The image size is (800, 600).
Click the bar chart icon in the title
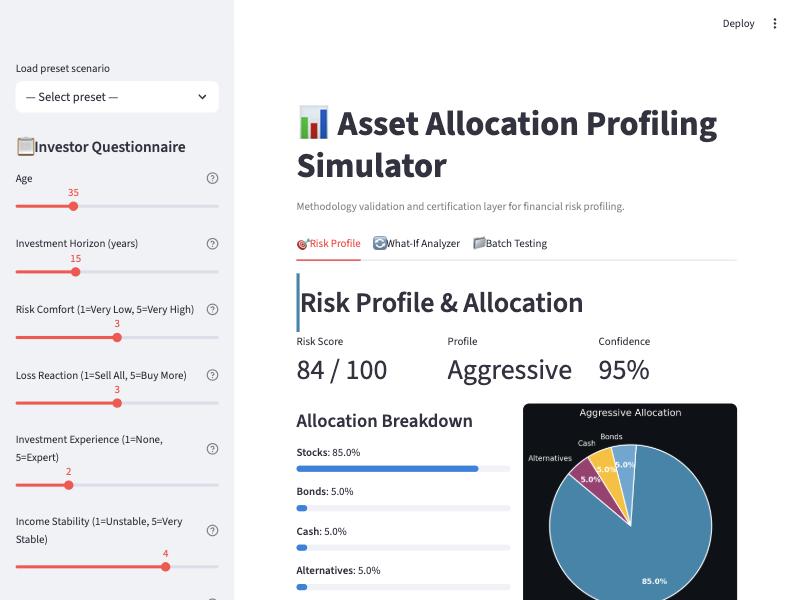(x=313, y=123)
